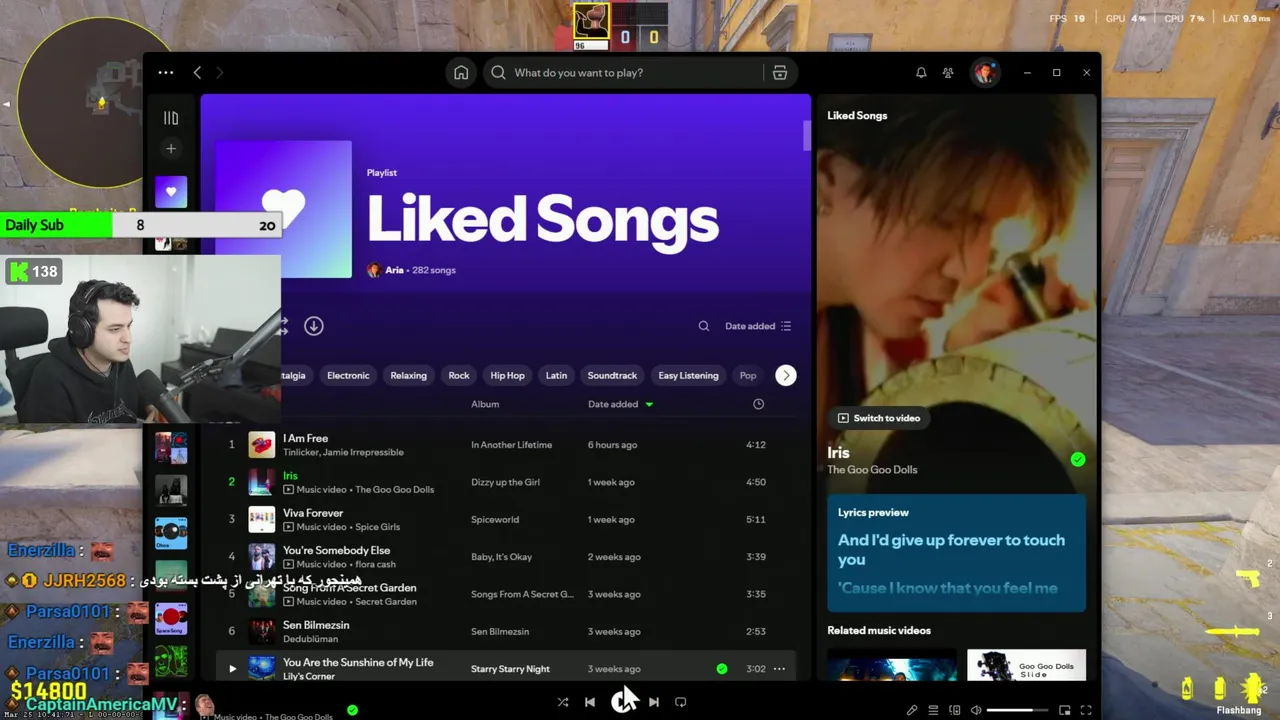Mute the volume speaker icon
The height and width of the screenshot is (720, 1280).
point(976,710)
